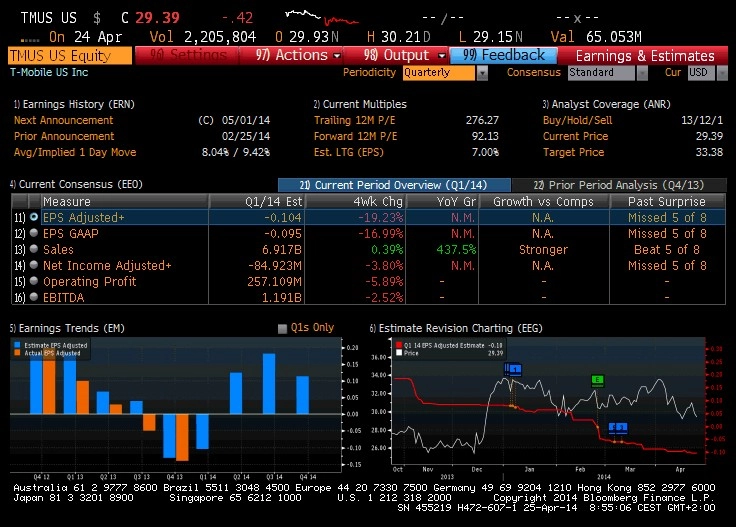Open the Periodicity Quarterly dropdown
This screenshot has width=736, height=527.
[438, 73]
